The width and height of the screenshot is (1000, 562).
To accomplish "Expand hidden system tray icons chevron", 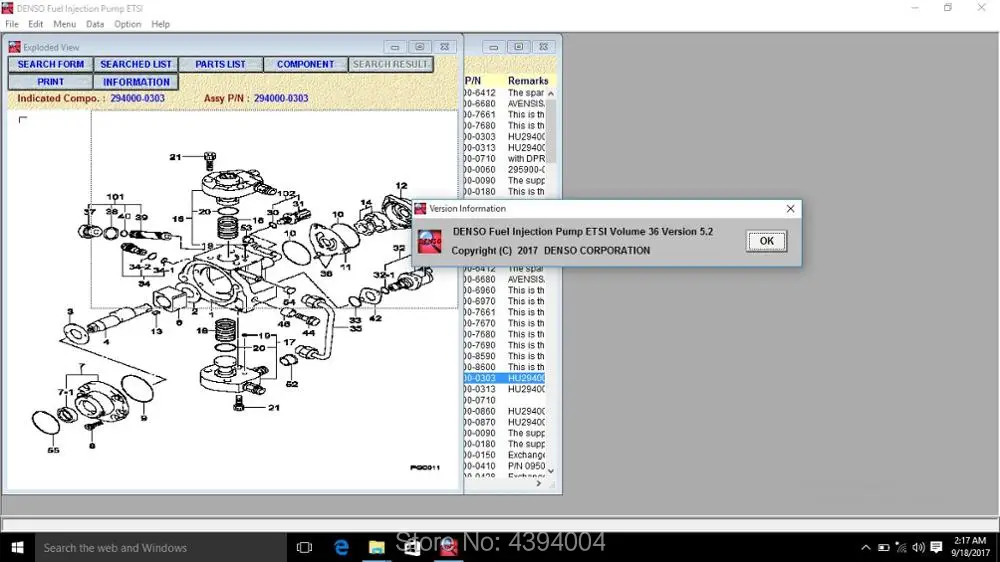I will coord(866,547).
